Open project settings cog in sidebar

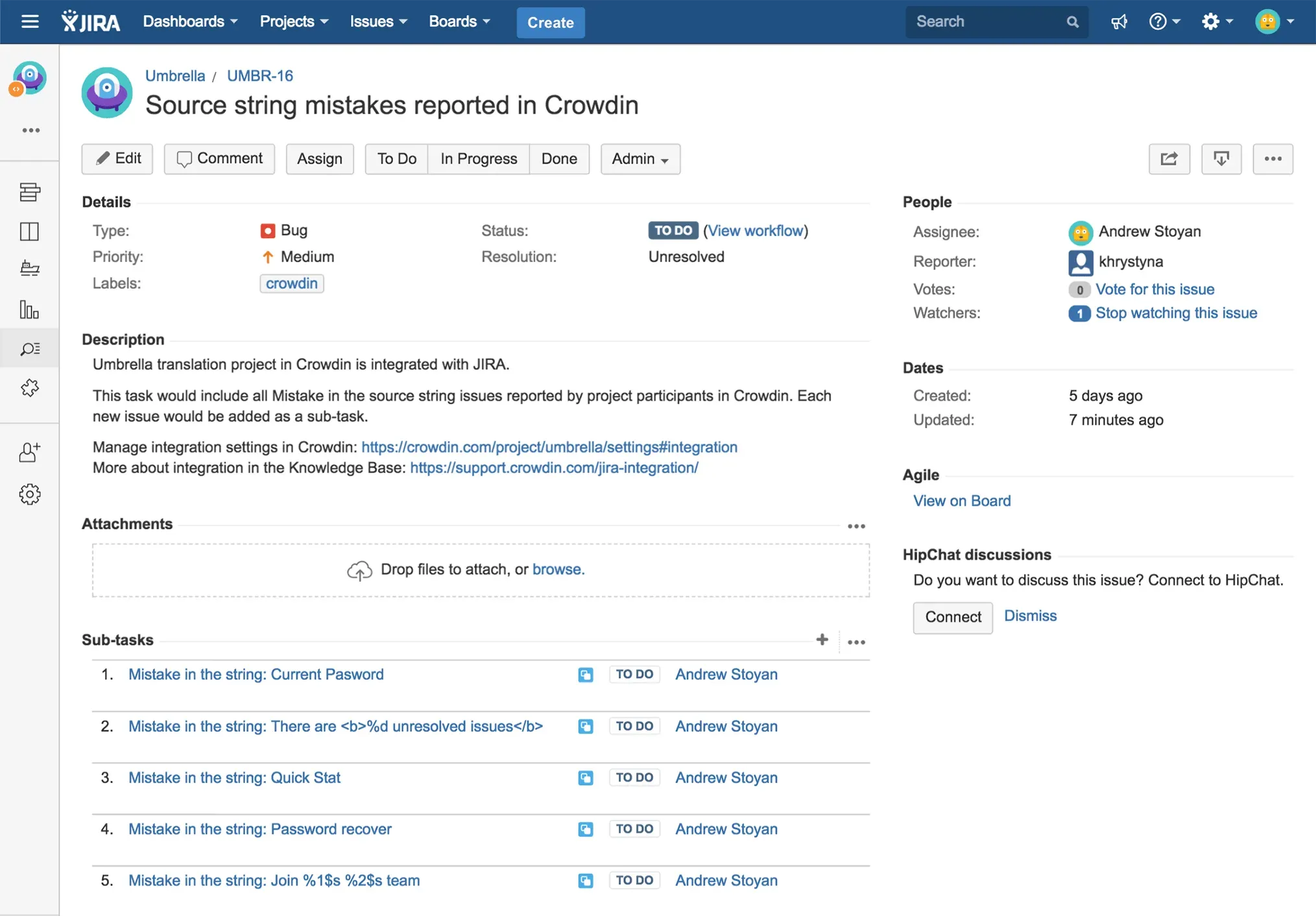[30, 494]
